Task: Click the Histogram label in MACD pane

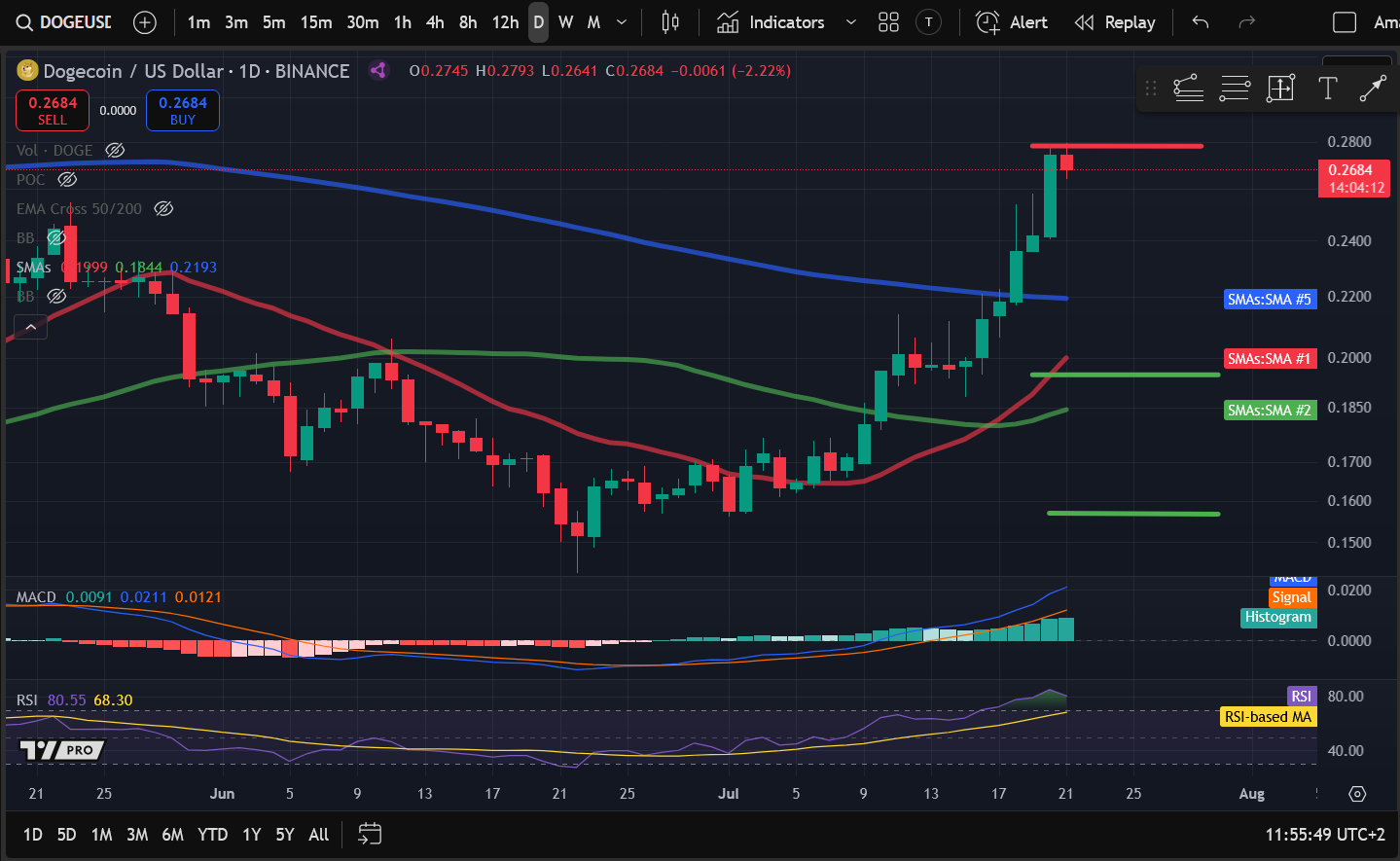Action: click(1278, 617)
